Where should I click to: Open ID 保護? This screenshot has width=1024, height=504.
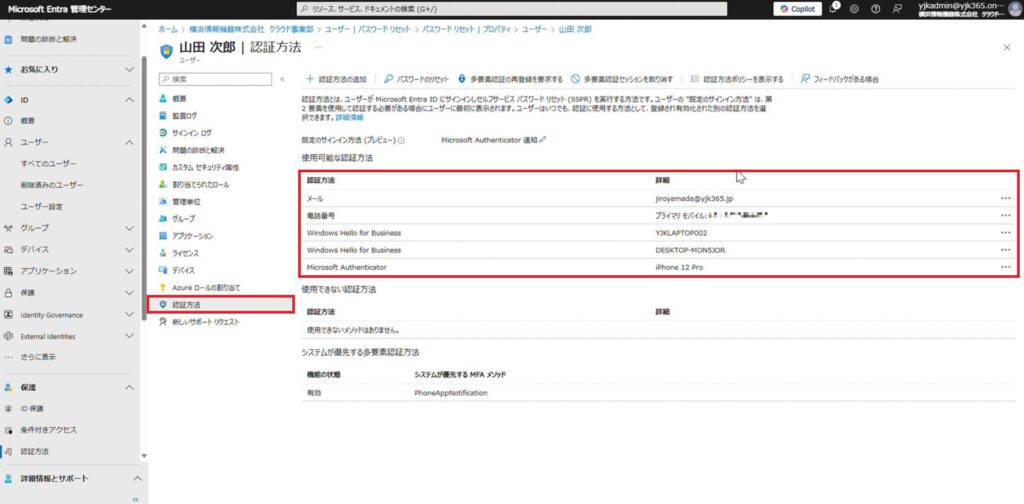(x=32, y=409)
